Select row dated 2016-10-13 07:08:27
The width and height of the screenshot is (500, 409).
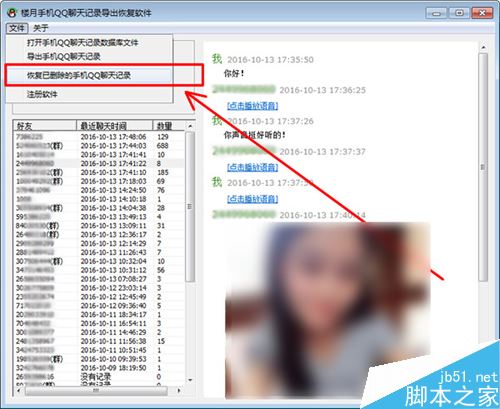[x=99, y=279]
